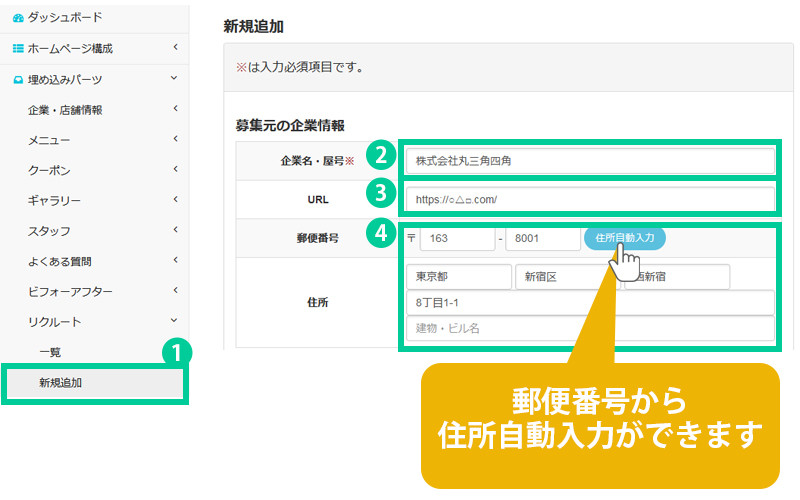
Task: Collapse the リクルート menu section
Action: 174,321
